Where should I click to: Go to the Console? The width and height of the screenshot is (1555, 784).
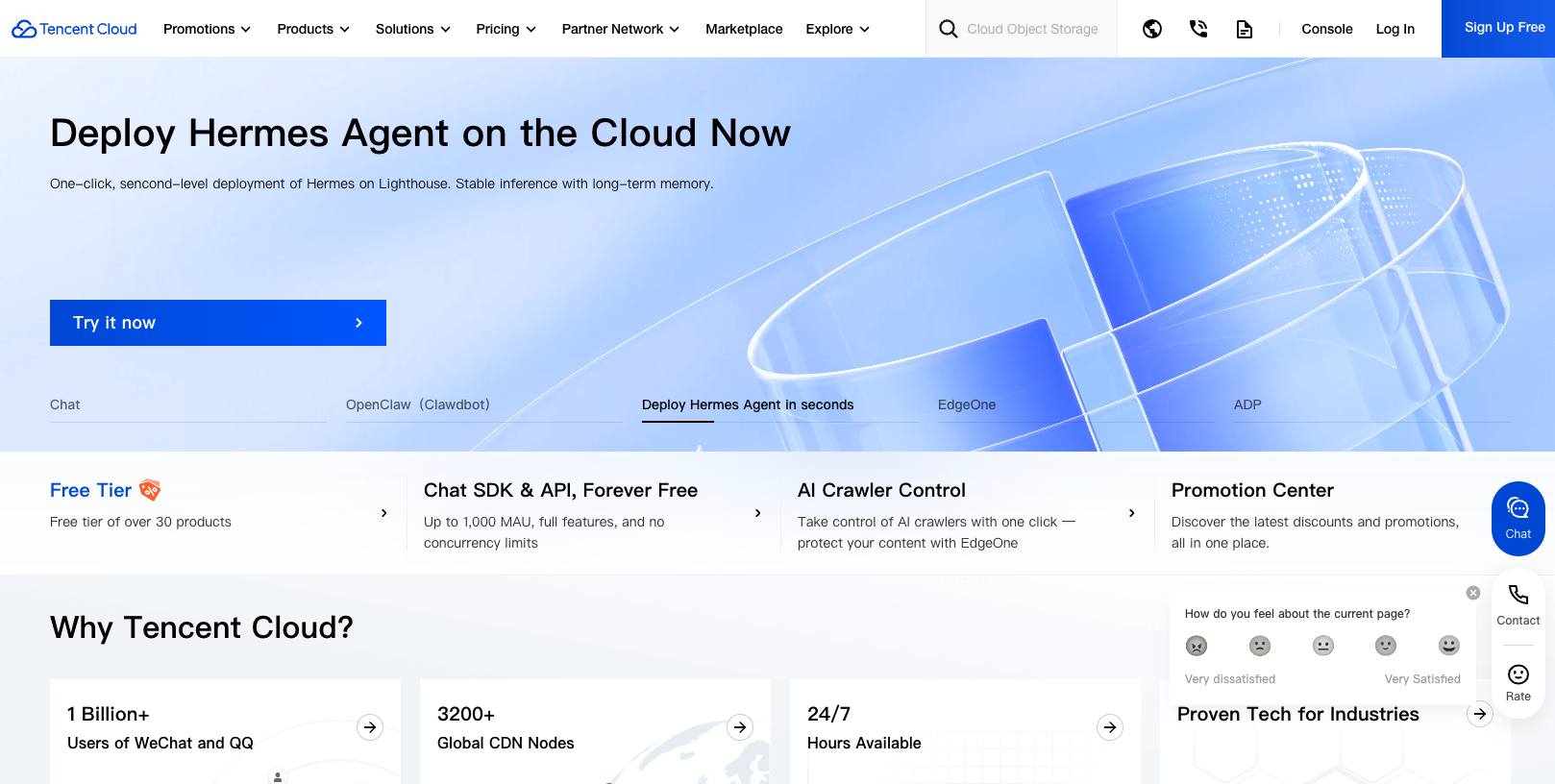click(1327, 29)
